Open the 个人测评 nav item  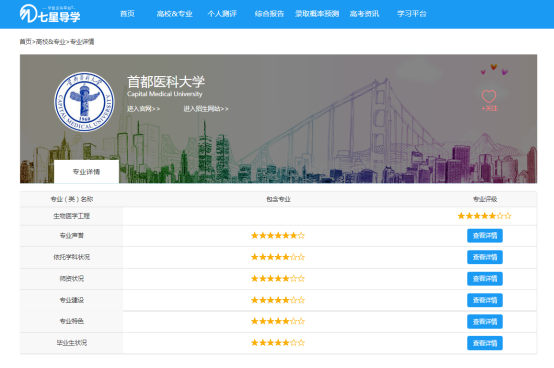click(222, 14)
